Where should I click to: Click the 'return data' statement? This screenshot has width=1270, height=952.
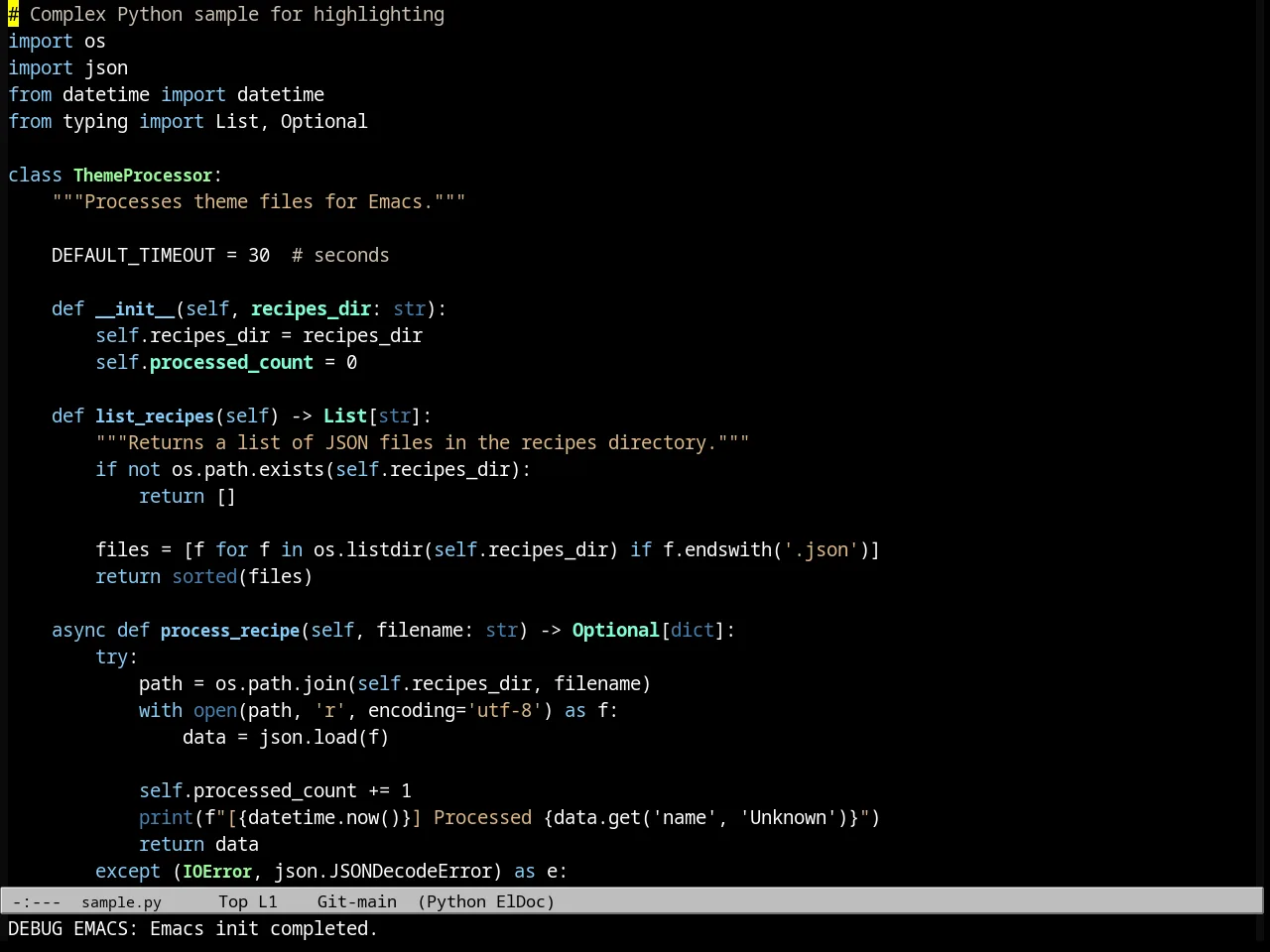[x=198, y=844]
